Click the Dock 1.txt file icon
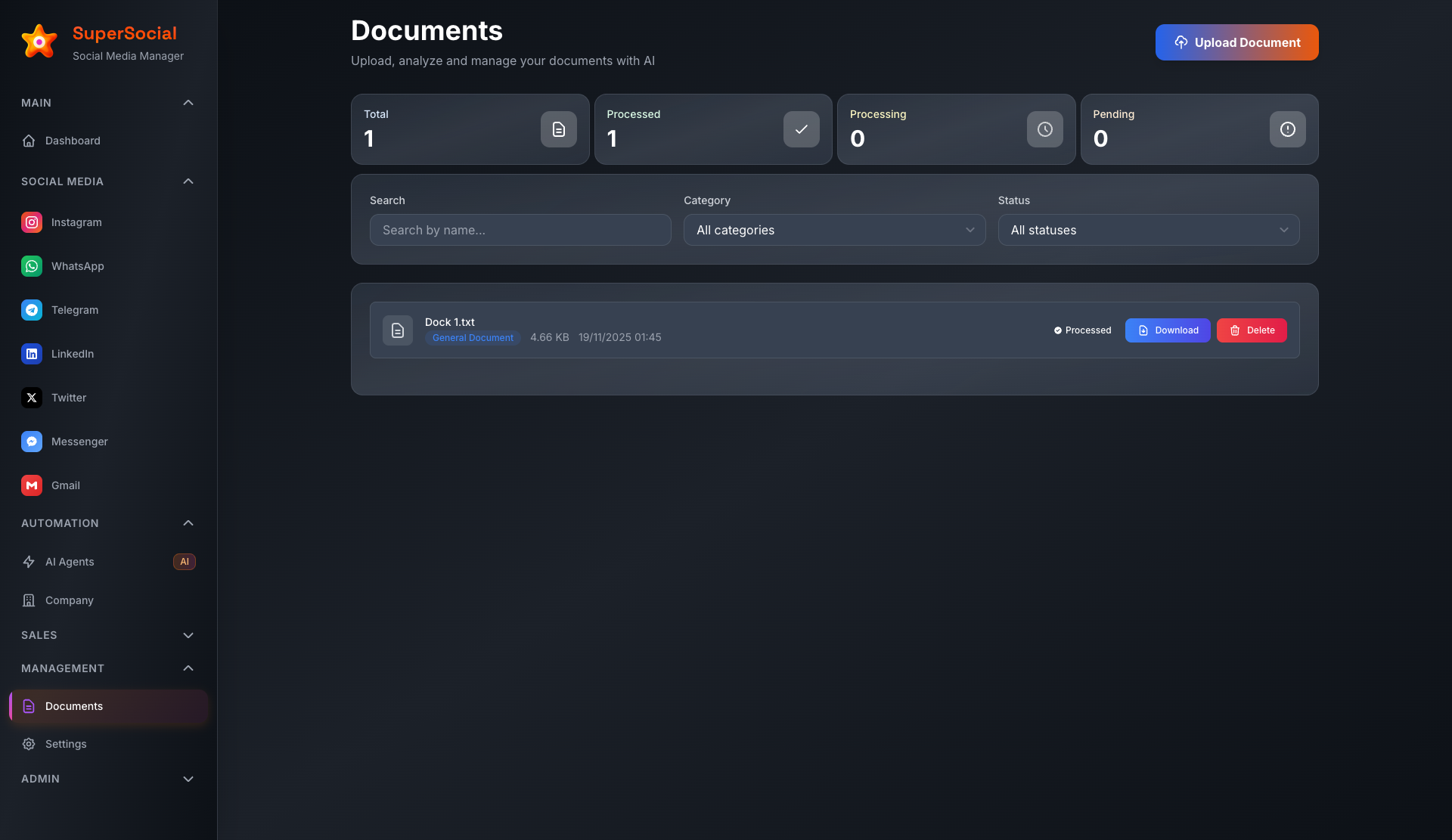The image size is (1452, 840). pyautogui.click(x=398, y=330)
